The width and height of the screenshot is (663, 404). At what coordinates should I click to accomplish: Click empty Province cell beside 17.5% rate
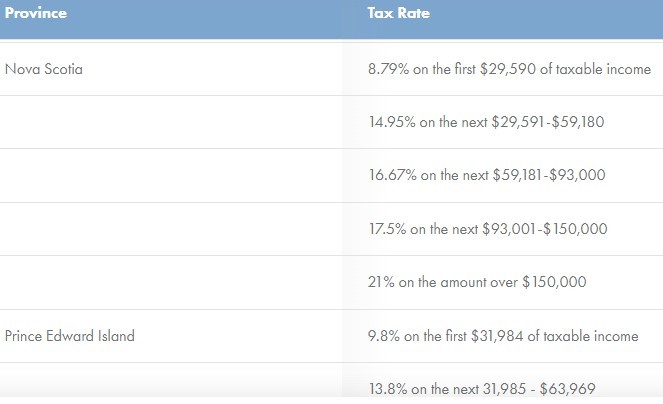(170, 229)
